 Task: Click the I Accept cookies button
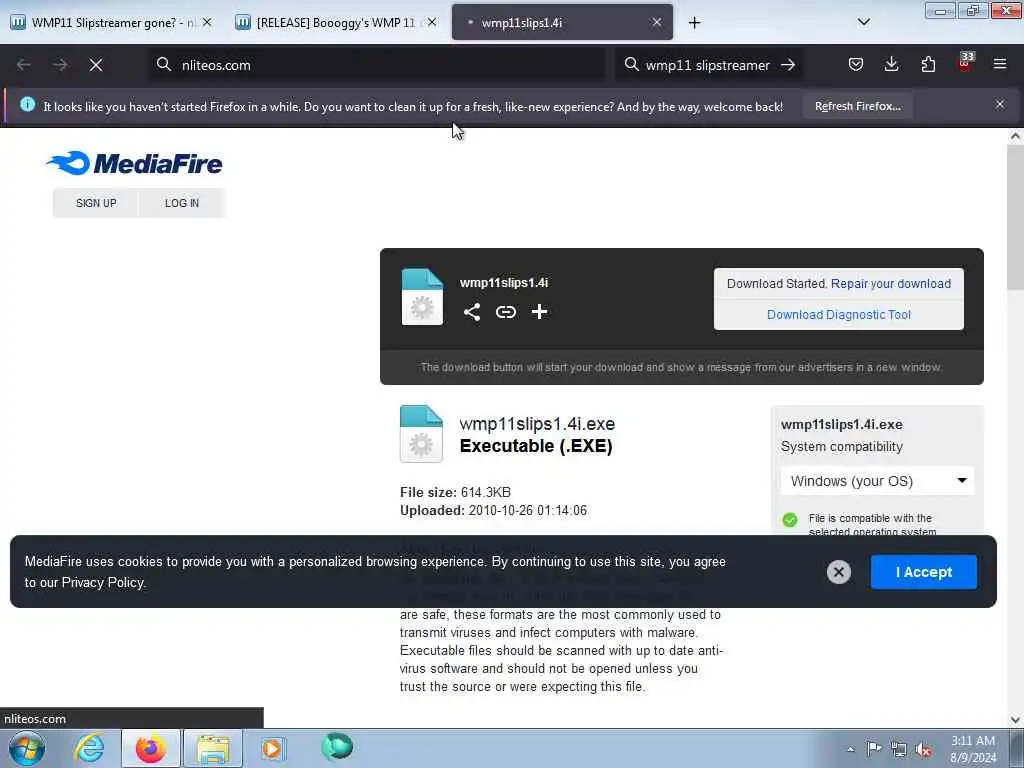923,572
